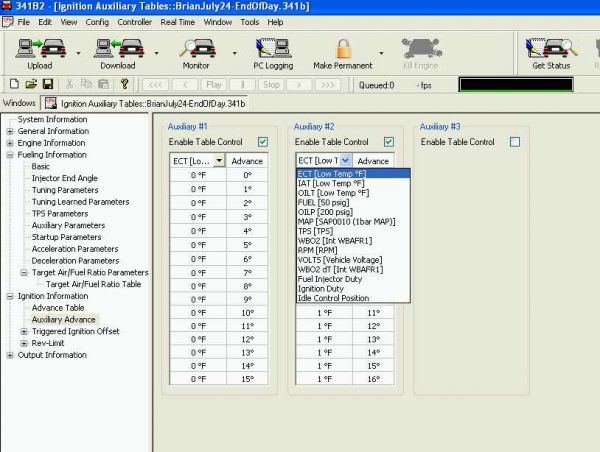Uncheck Auxiliary #2 Enable Table Control

coord(388,142)
